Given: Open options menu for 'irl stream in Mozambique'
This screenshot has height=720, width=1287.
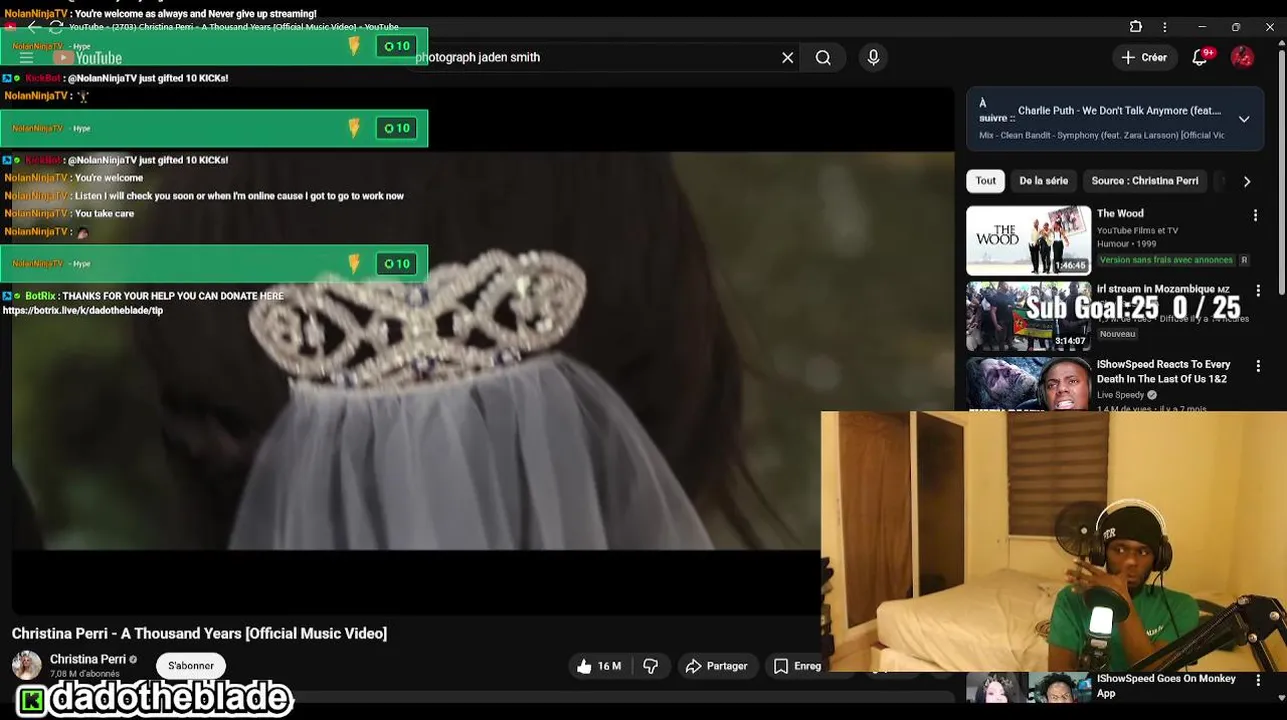Looking at the screenshot, I should pyautogui.click(x=1257, y=290).
